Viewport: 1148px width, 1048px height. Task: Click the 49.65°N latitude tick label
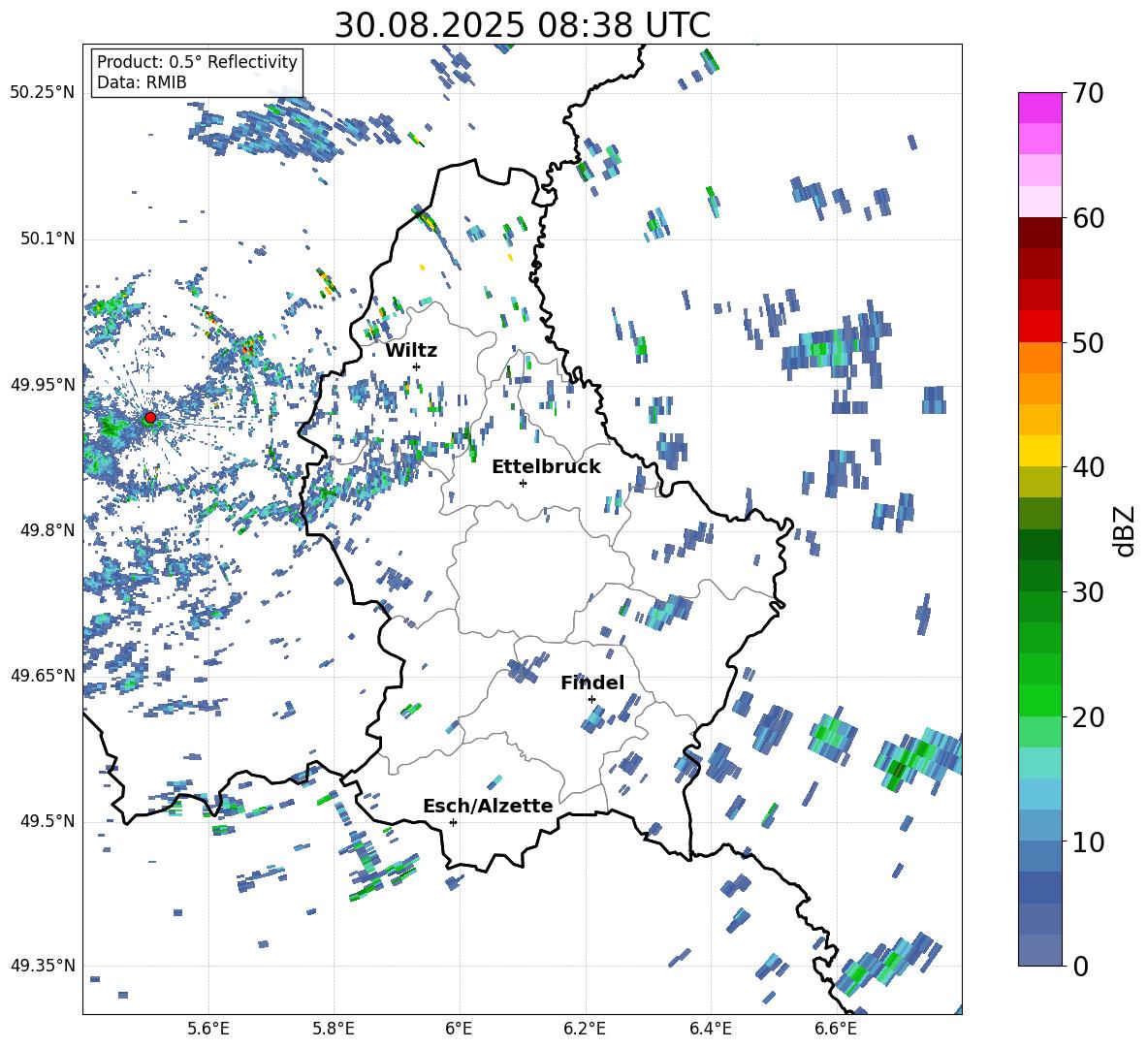43,676
